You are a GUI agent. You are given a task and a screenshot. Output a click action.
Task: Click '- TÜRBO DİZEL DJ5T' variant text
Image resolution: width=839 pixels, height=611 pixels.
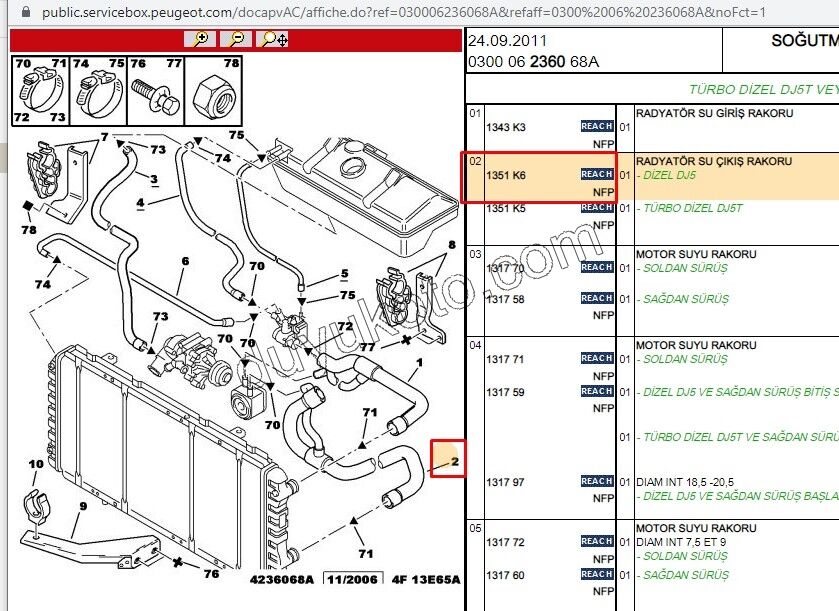pyautogui.click(x=689, y=208)
